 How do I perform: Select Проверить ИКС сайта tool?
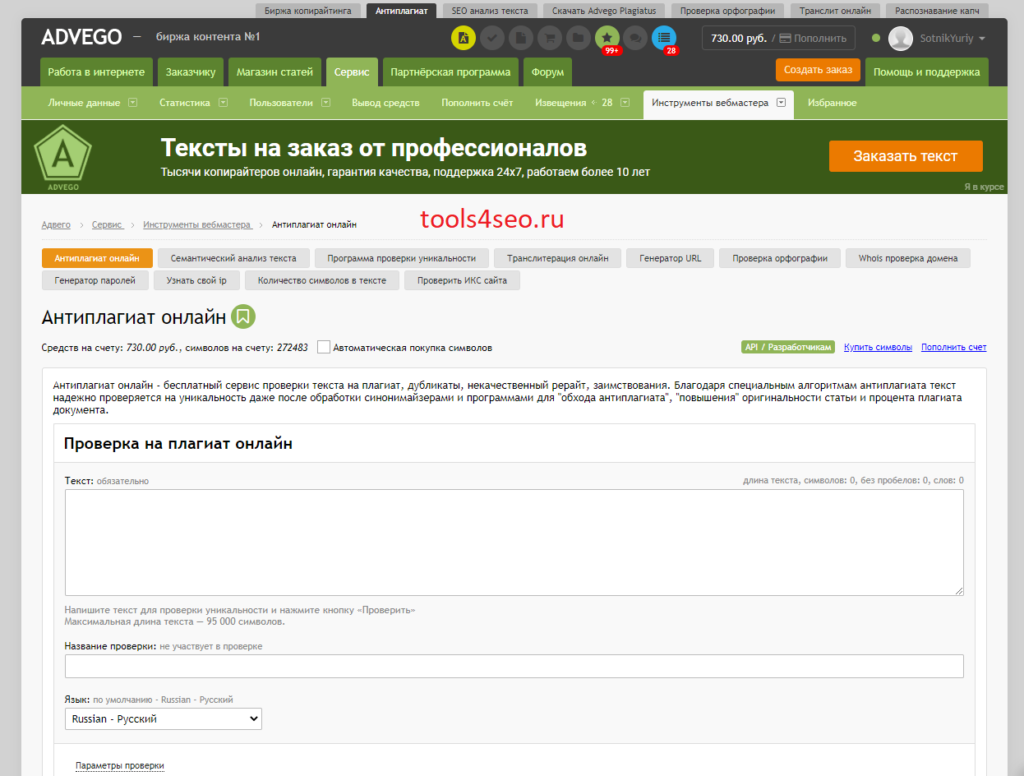pyautogui.click(x=462, y=280)
